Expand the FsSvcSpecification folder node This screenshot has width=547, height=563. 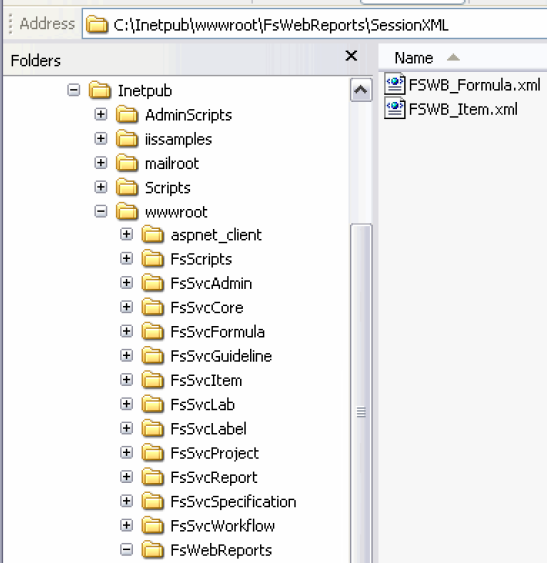(x=126, y=501)
